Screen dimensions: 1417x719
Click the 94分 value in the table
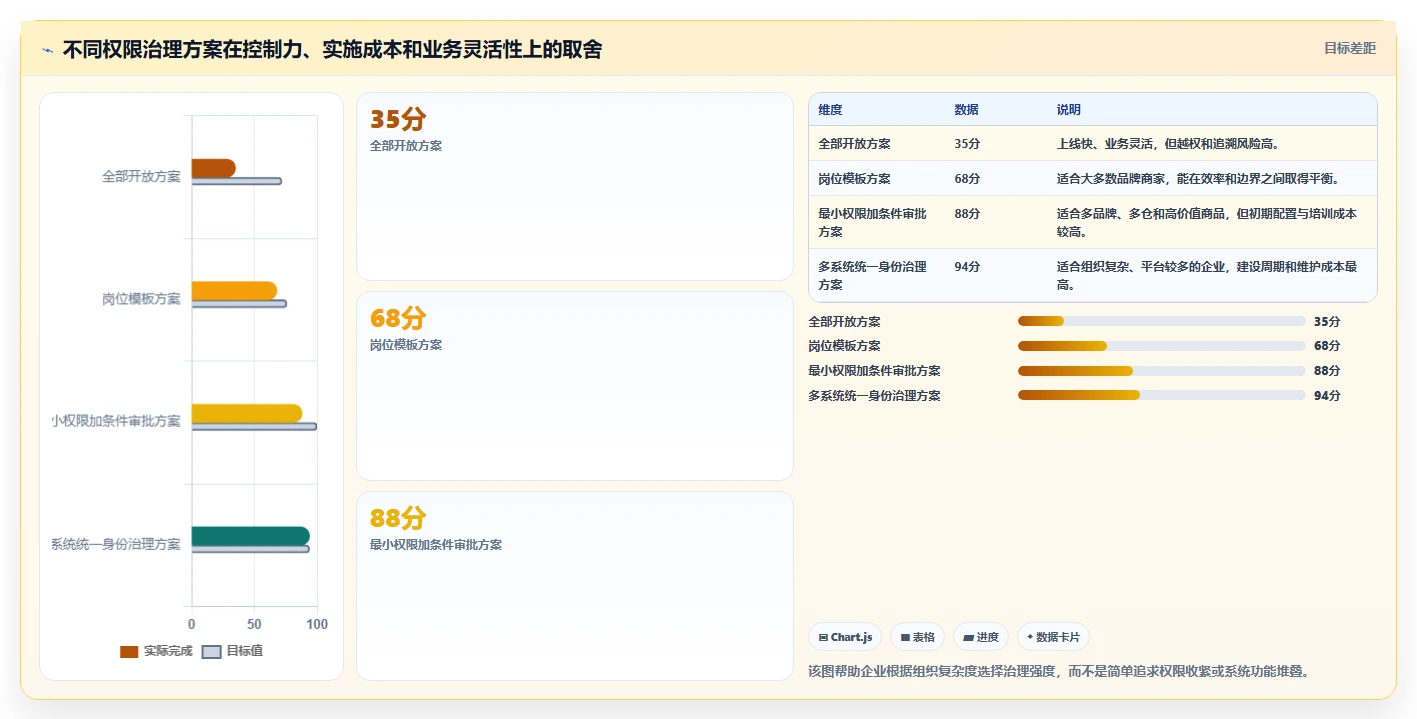coord(967,267)
